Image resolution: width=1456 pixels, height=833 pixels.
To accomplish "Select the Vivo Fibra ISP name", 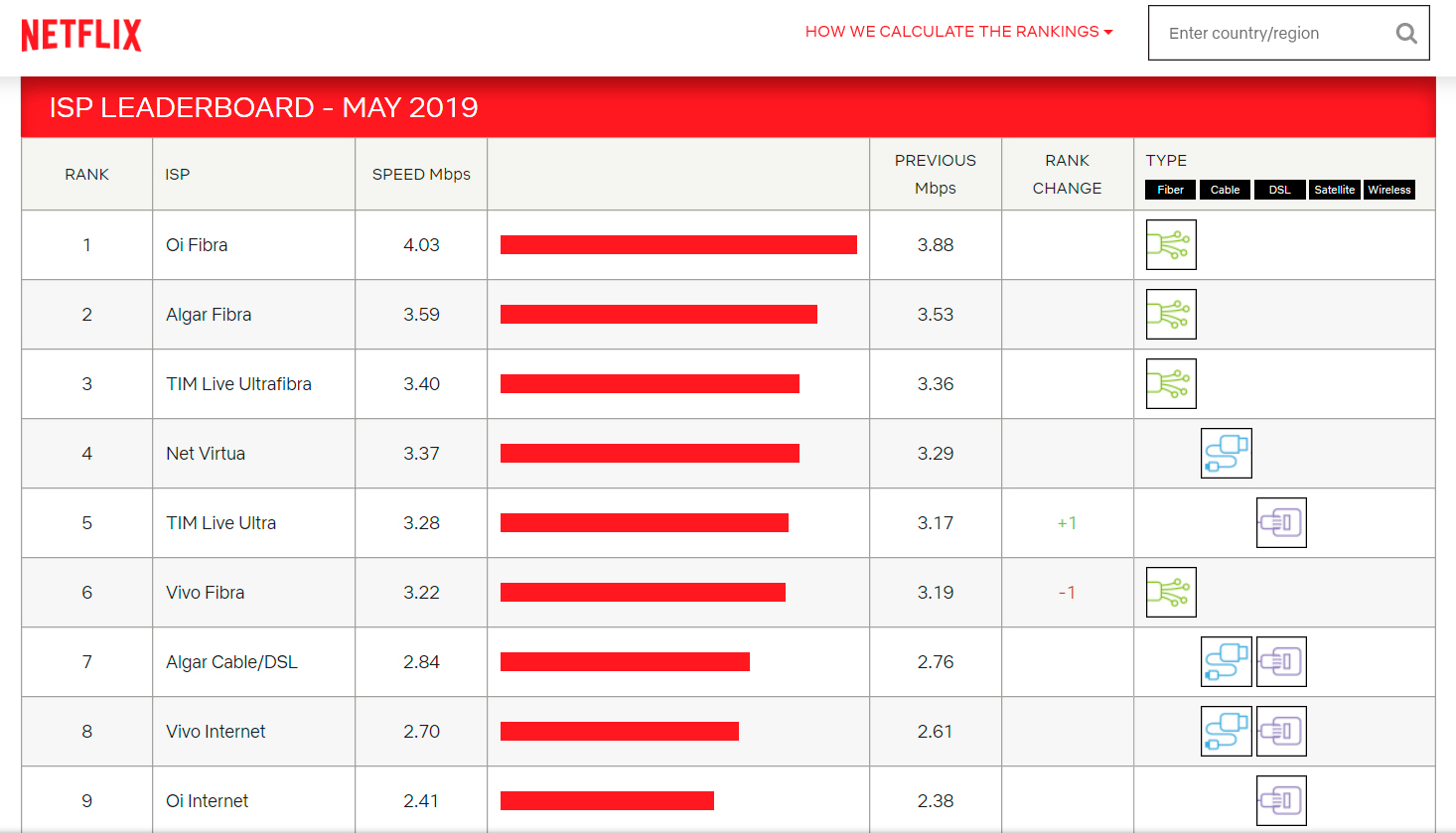I will (x=205, y=592).
